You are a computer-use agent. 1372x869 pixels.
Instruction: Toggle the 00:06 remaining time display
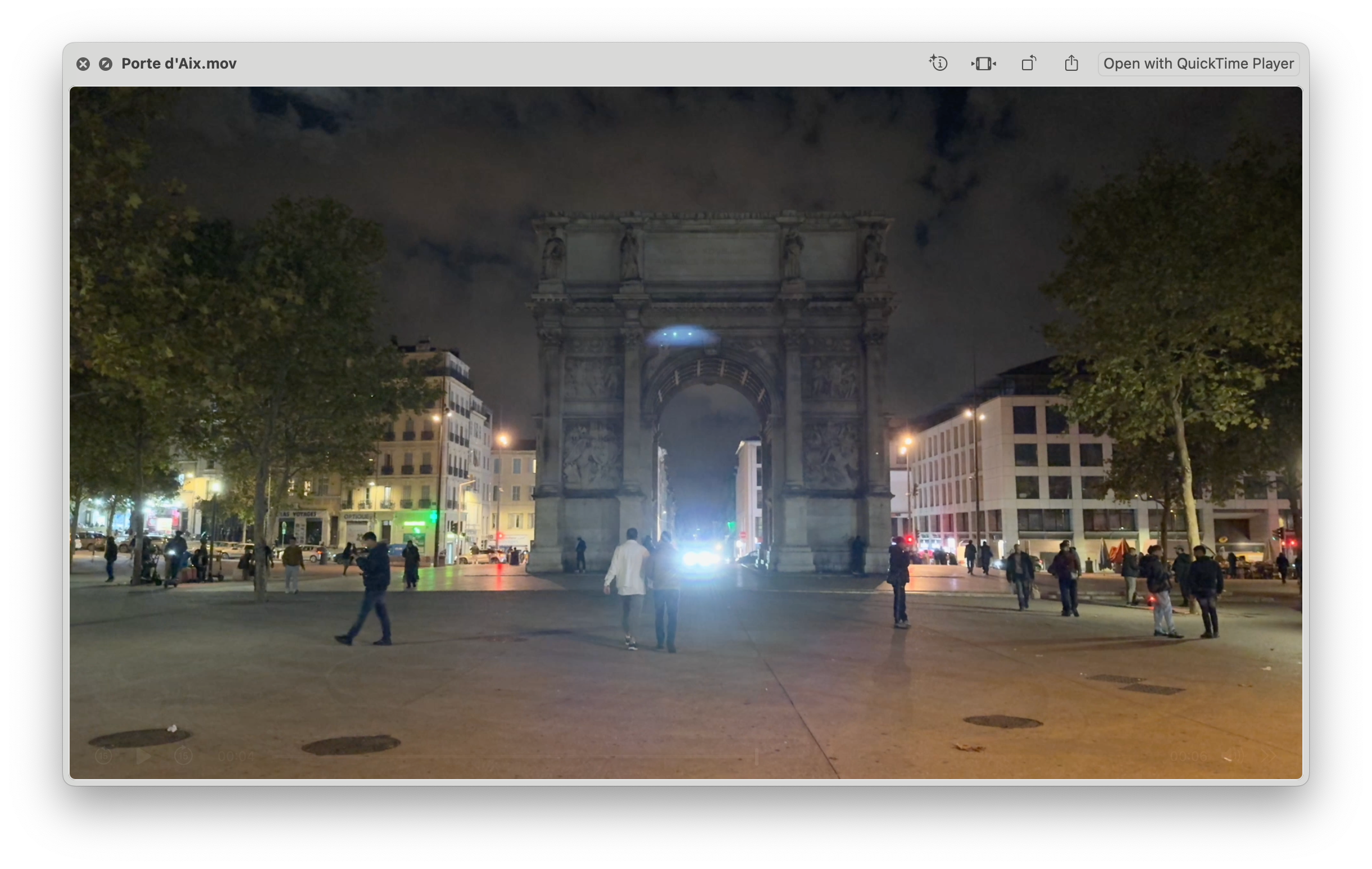tap(1188, 757)
